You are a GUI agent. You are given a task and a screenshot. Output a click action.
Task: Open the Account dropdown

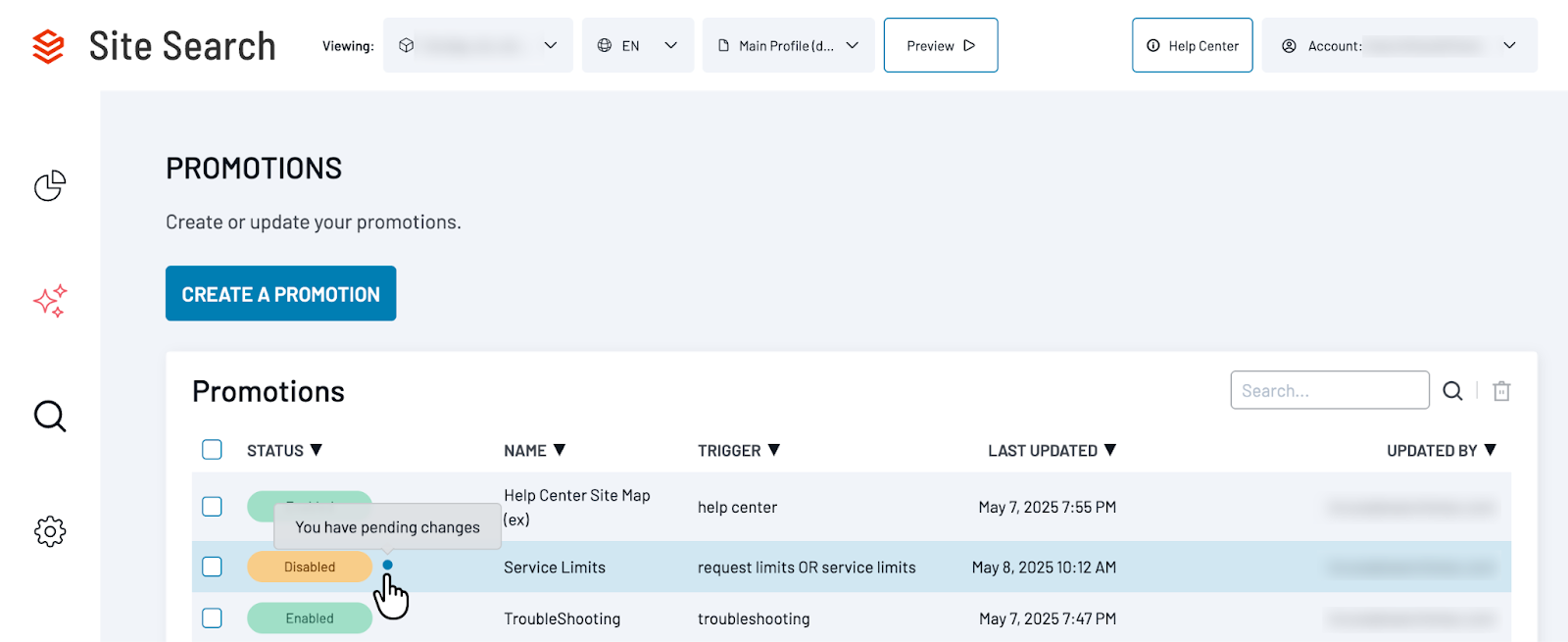(1399, 45)
